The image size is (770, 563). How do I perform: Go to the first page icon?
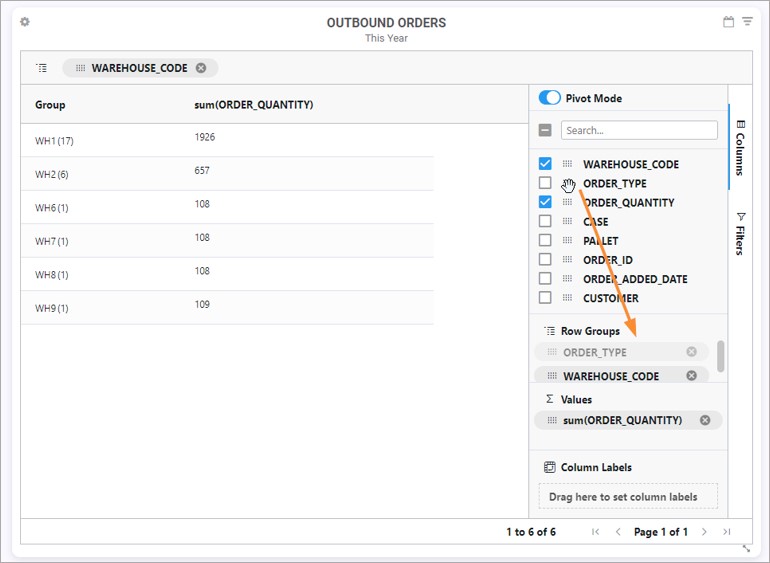(x=596, y=532)
